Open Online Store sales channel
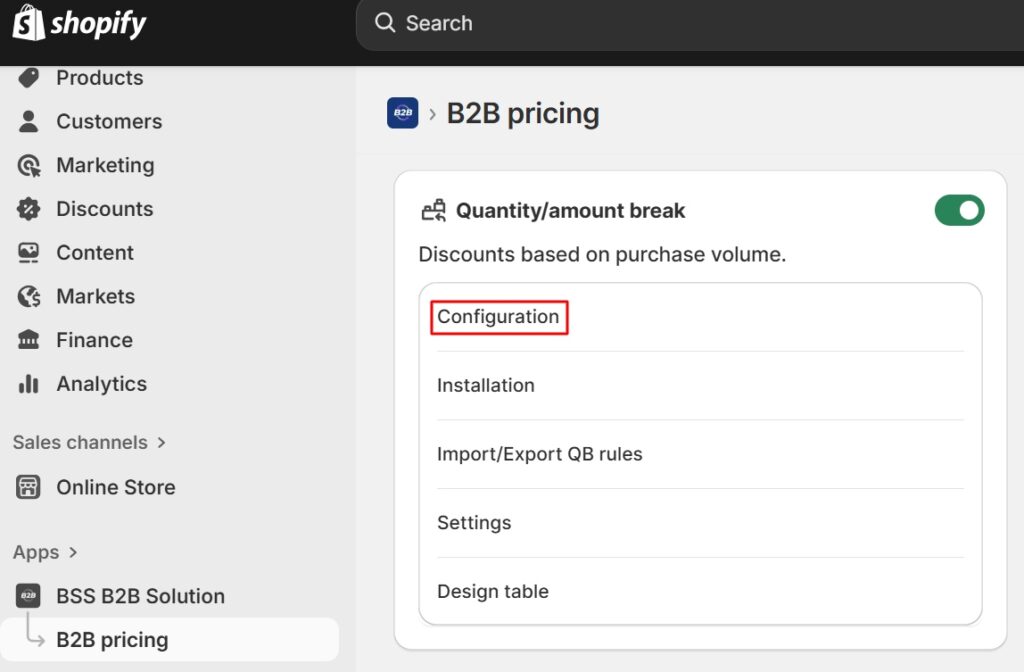 pyautogui.click(x=116, y=487)
